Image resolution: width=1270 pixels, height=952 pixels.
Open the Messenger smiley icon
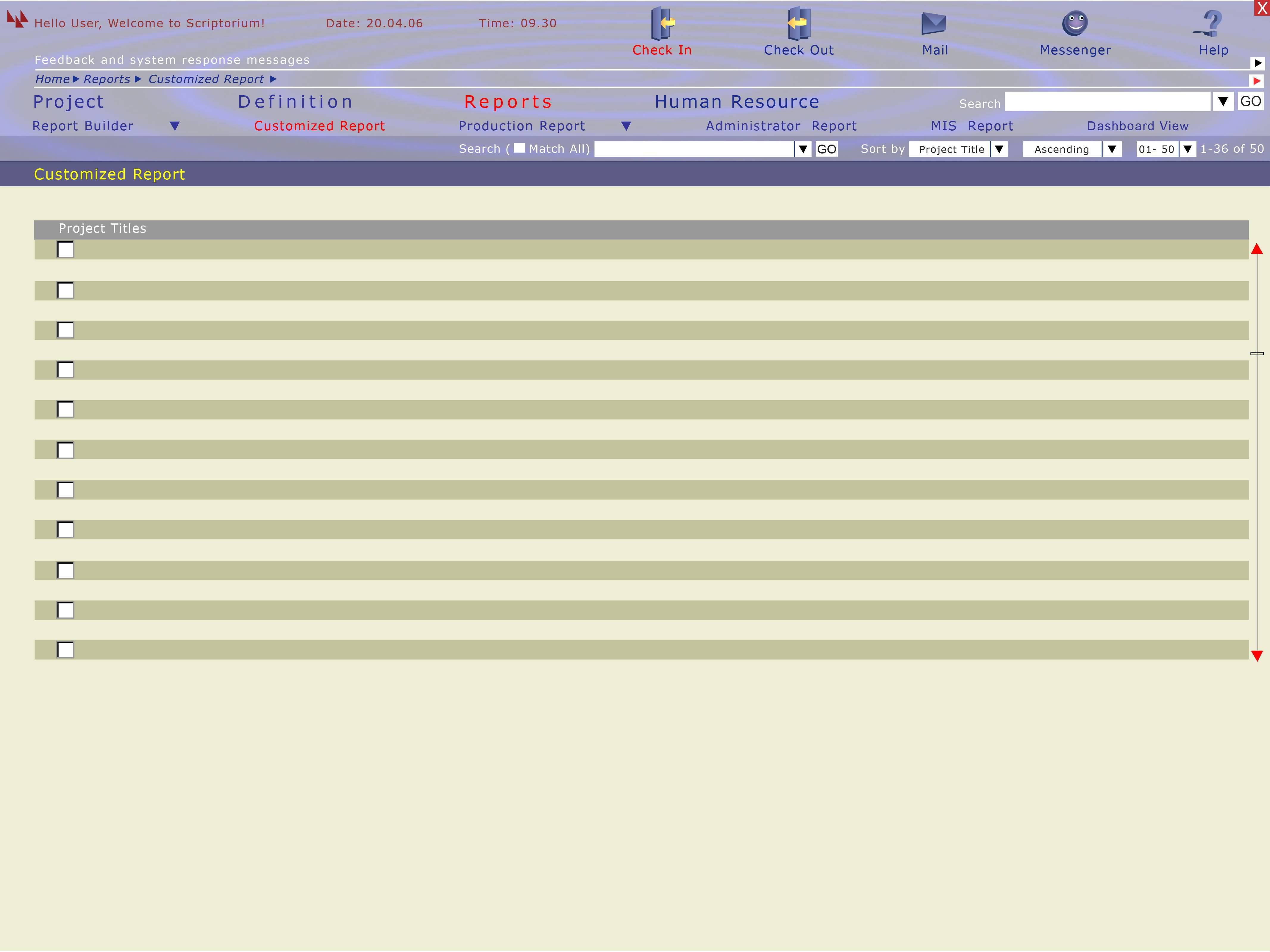(x=1075, y=24)
